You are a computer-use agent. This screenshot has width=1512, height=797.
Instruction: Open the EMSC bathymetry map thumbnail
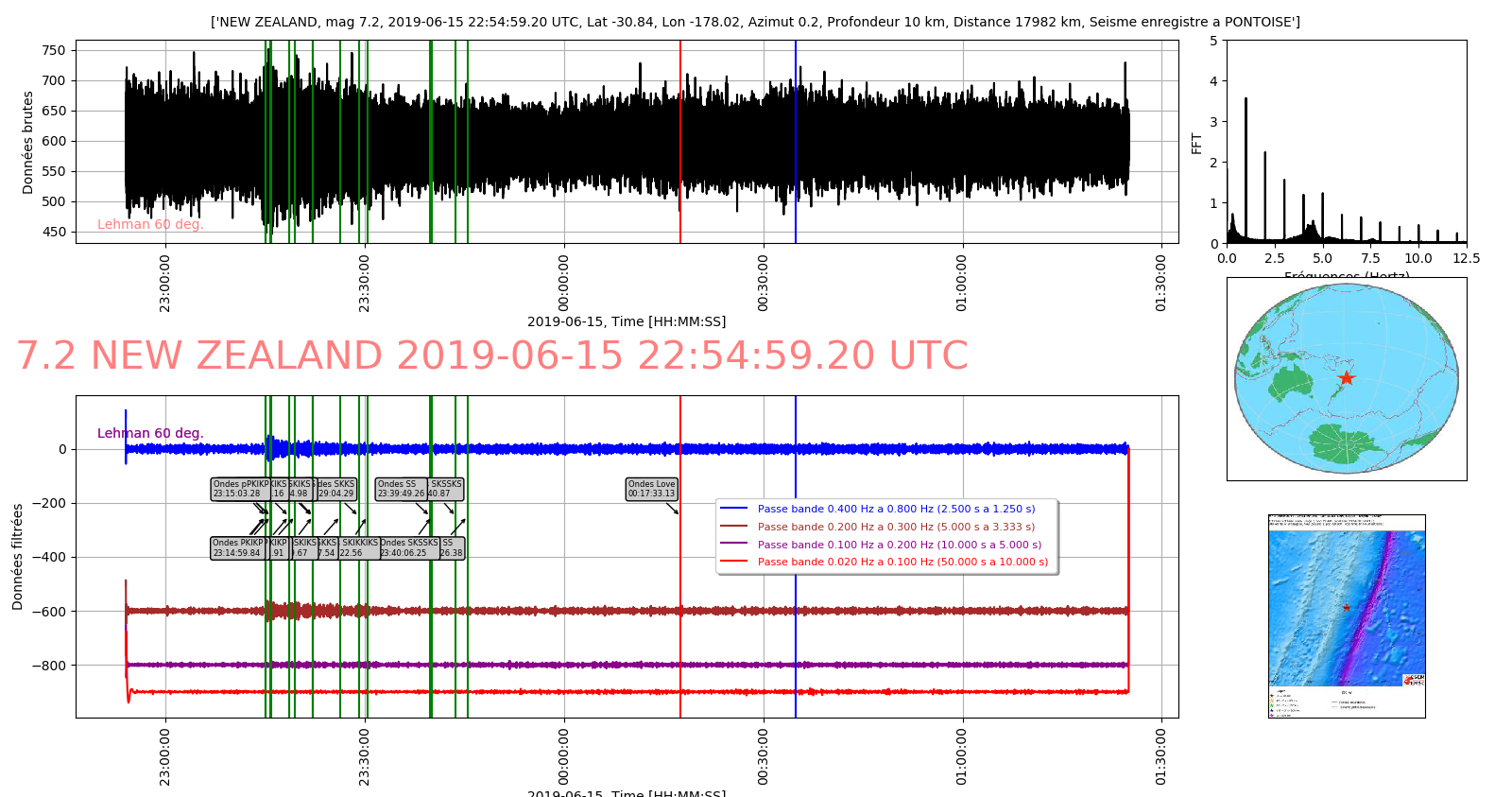(1347, 616)
